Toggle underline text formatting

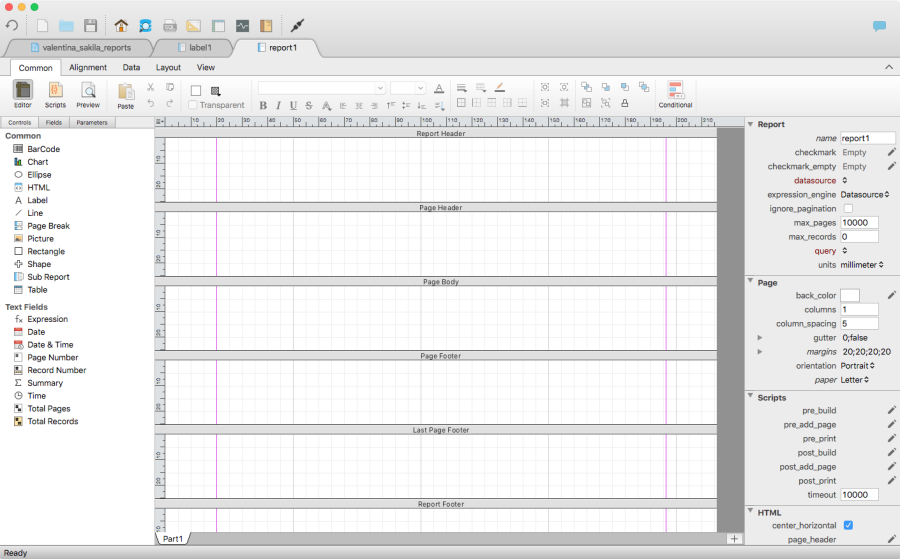click(293, 105)
